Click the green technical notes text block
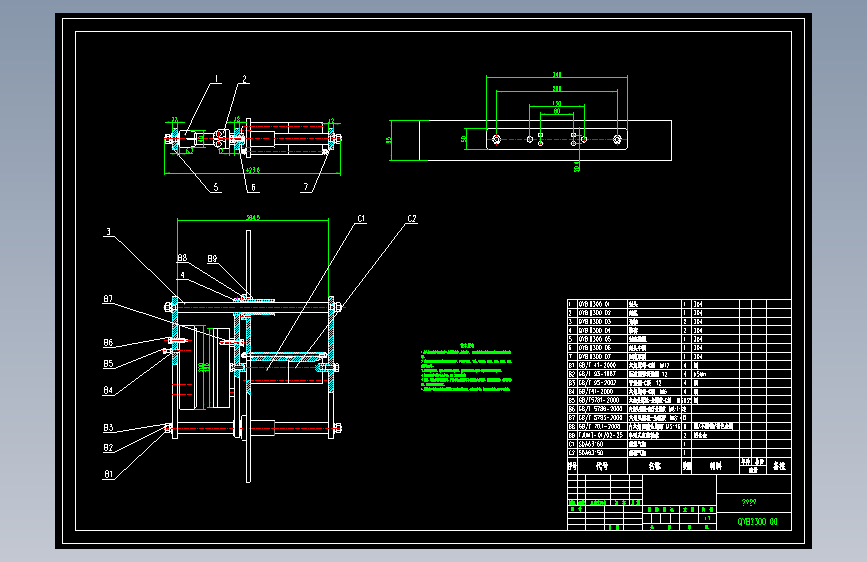 pyautogui.click(x=466, y=367)
